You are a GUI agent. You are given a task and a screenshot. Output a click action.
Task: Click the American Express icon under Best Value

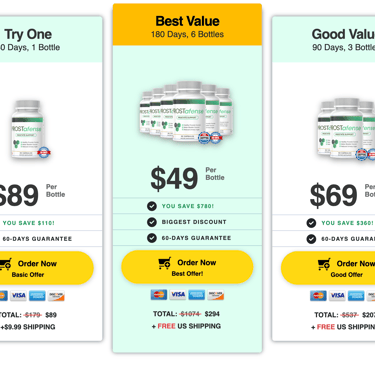tap(197, 295)
